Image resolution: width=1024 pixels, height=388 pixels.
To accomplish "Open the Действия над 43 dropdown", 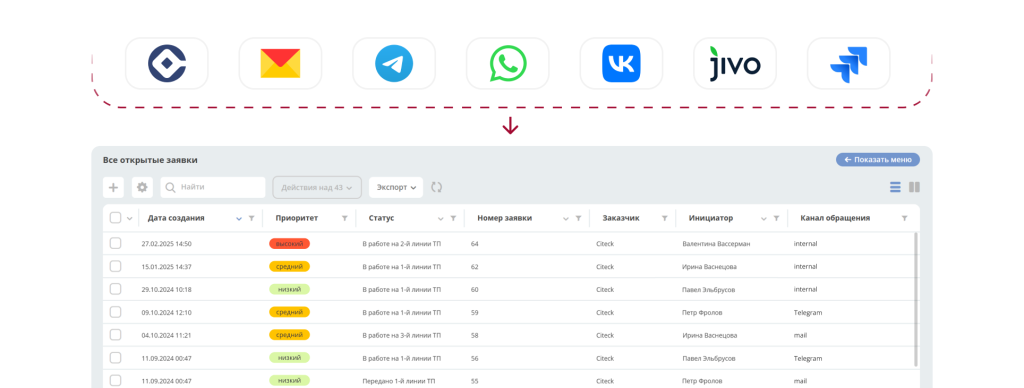I will click(x=317, y=187).
